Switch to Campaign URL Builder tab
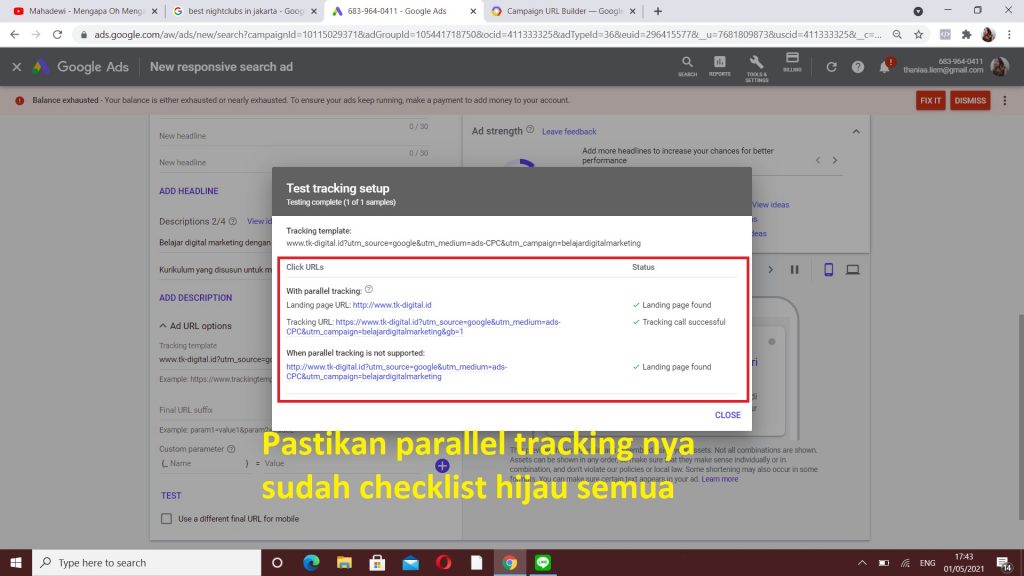The height and width of the screenshot is (576, 1024). point(563,11)
